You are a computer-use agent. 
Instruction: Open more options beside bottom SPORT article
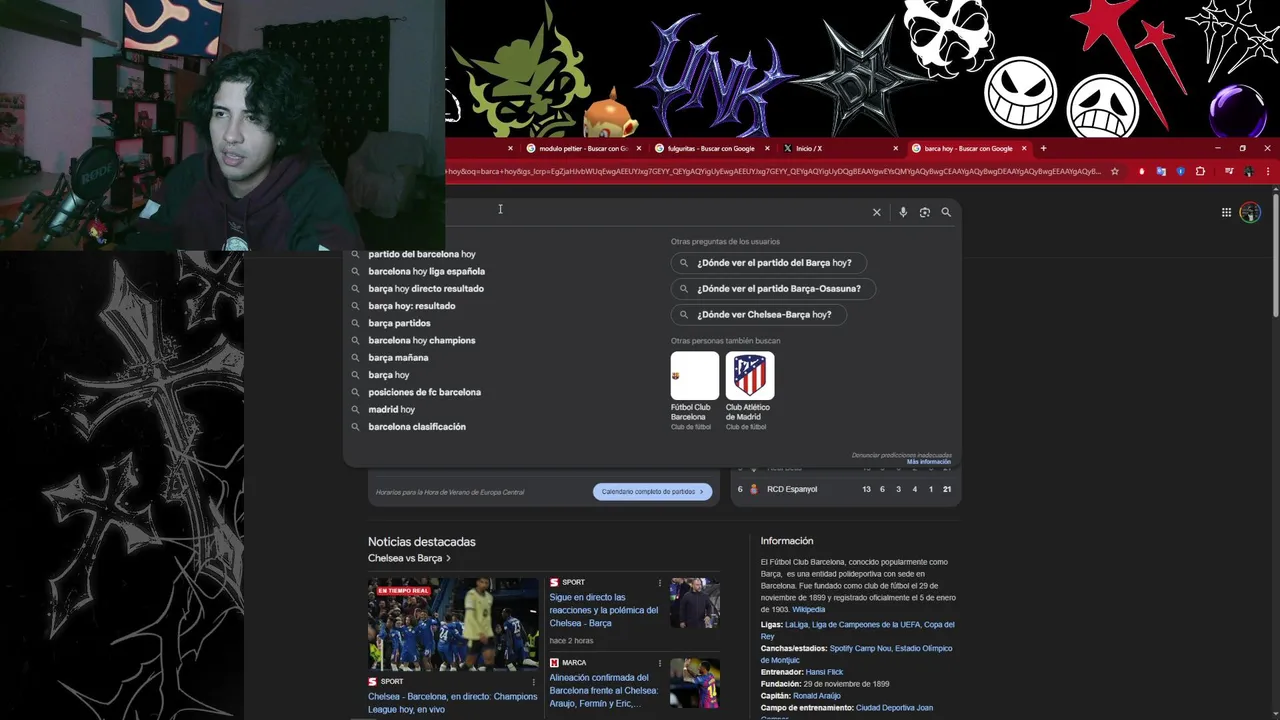point(533,682)
